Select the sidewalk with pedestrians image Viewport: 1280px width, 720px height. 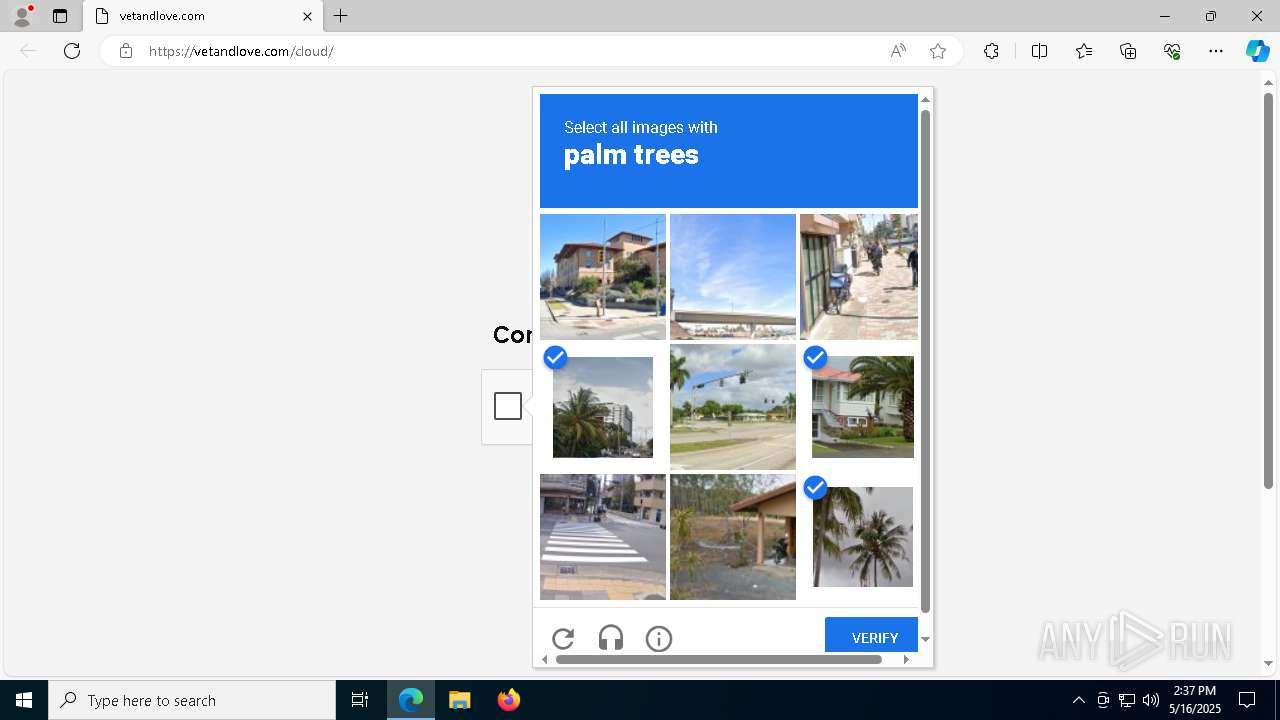[859, 277]
